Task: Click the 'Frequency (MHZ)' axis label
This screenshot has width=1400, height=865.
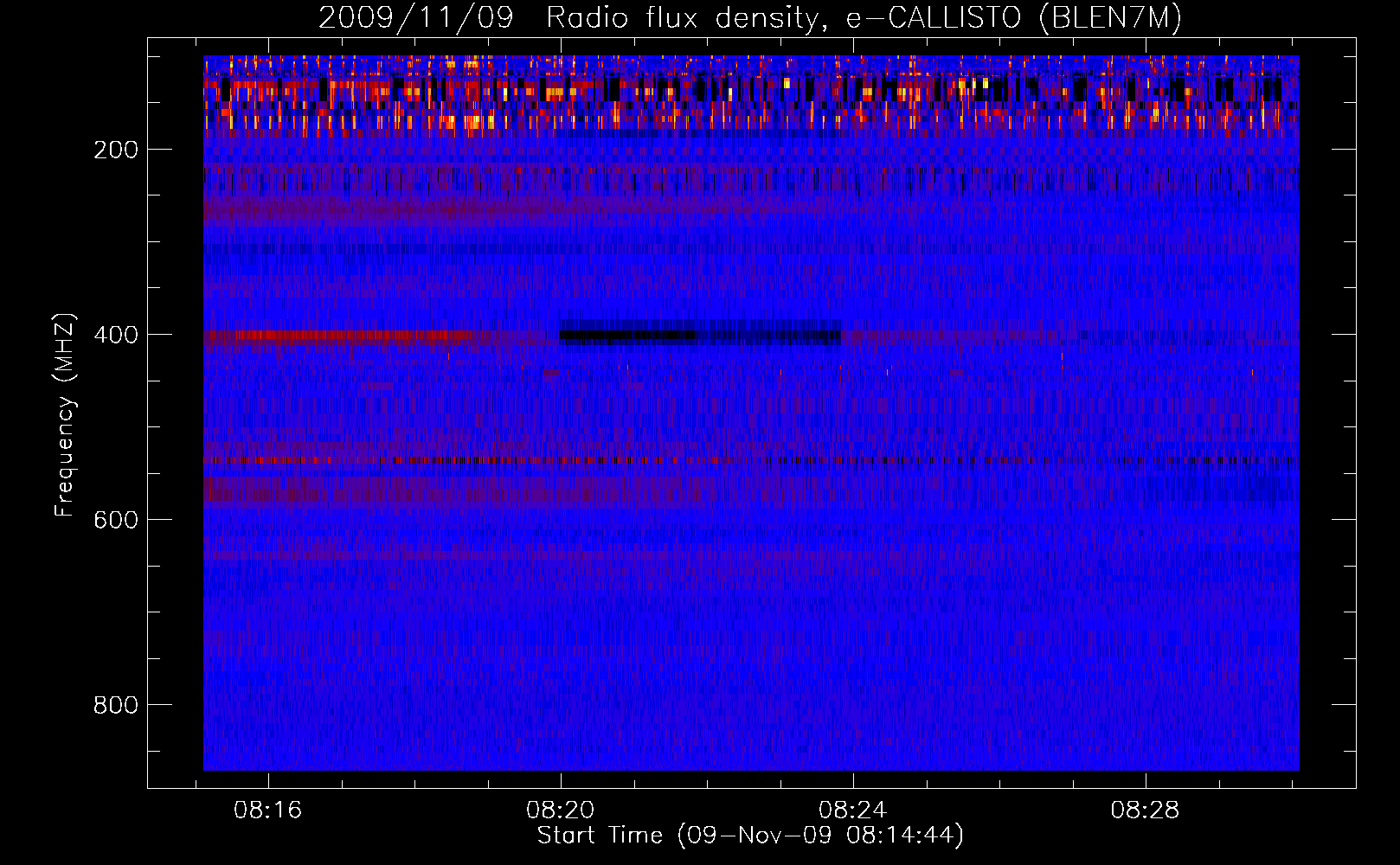Action: (65, 415)
